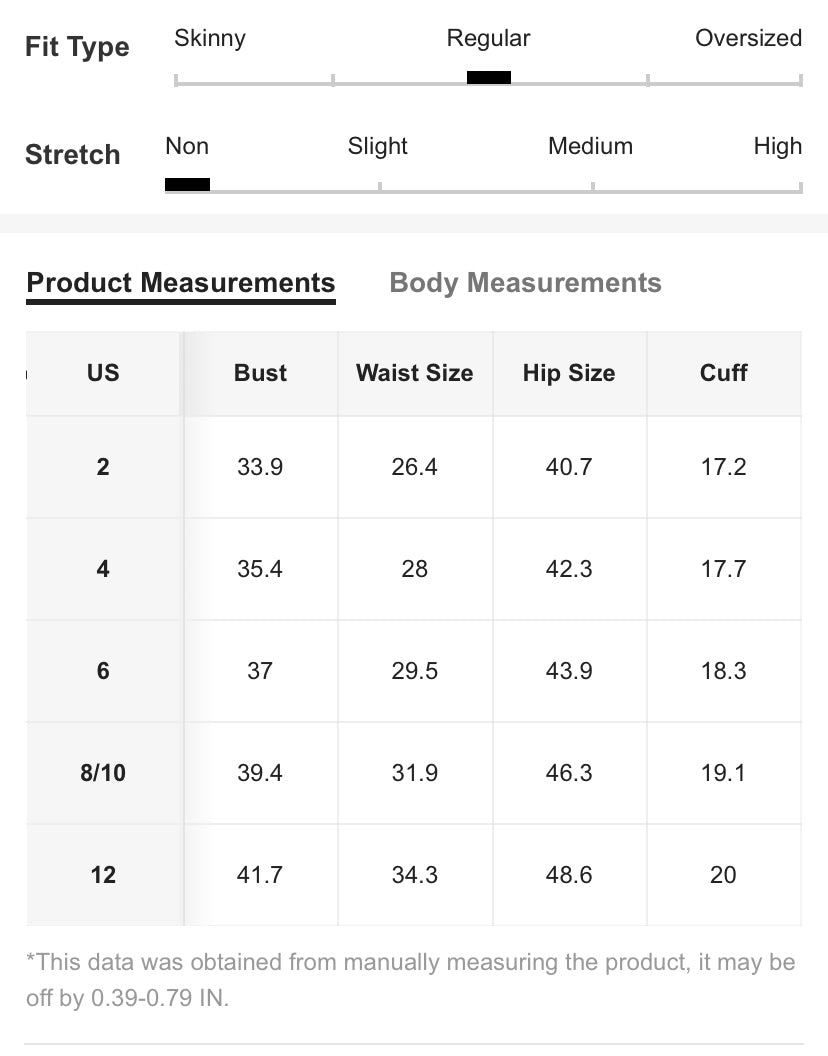The width and height of the screenshot is (828, 1056).
Task: Click the US size column header
Action: 103,373
